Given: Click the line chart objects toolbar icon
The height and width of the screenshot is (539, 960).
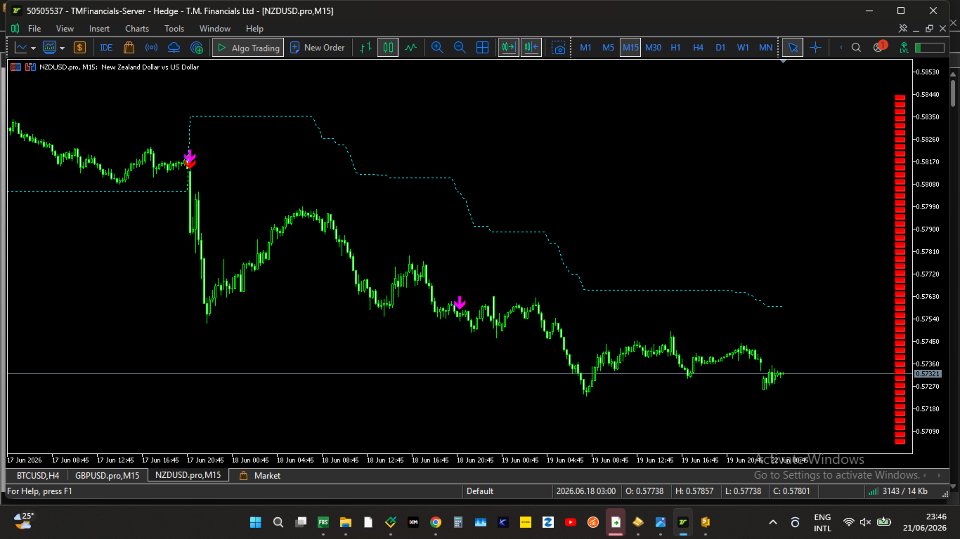Looking at the screenshot, I should click(x=21, y=47).
